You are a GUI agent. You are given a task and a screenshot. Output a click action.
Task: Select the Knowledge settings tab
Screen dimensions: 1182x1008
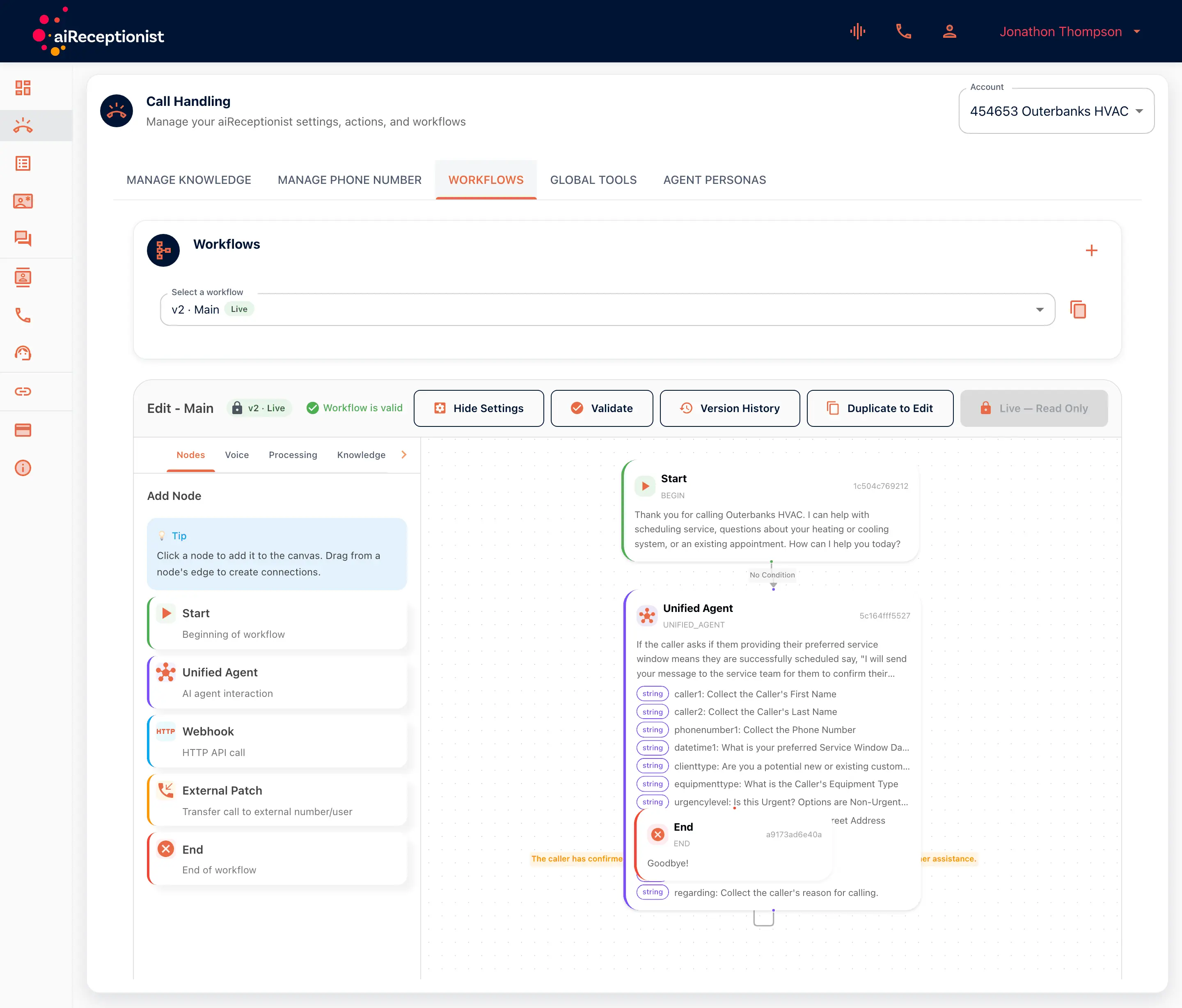click(x=361, y=455)
